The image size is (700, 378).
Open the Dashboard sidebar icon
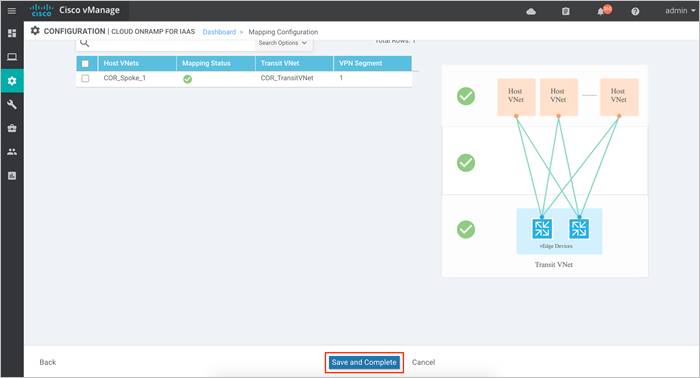pyautogui.click(x=12, y=33)
